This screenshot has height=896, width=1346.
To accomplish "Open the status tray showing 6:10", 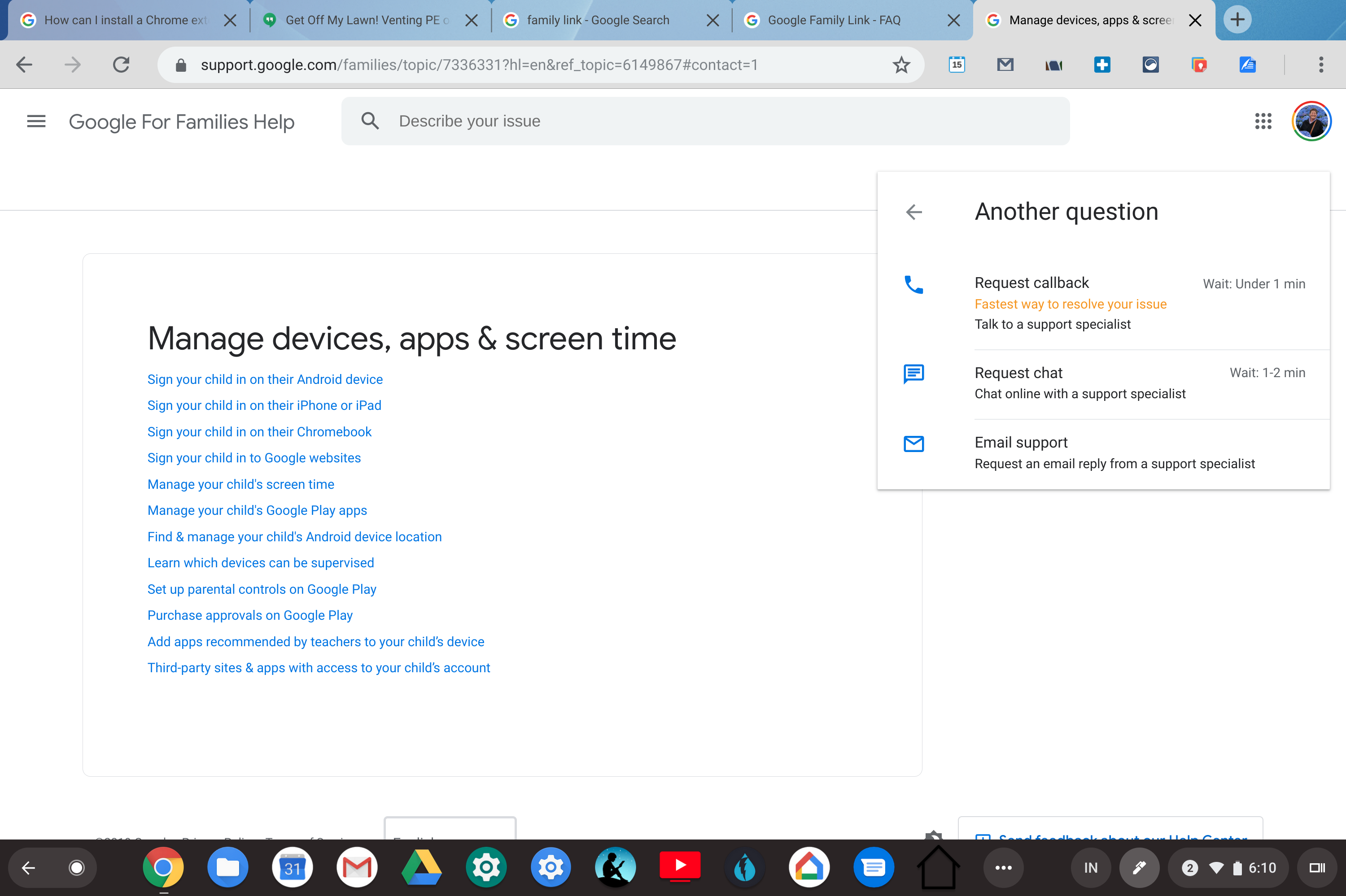I will 1228,867.
